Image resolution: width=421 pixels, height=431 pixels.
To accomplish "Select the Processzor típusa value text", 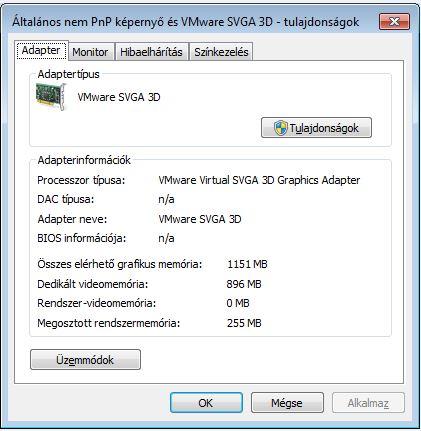I will point(259,180).
